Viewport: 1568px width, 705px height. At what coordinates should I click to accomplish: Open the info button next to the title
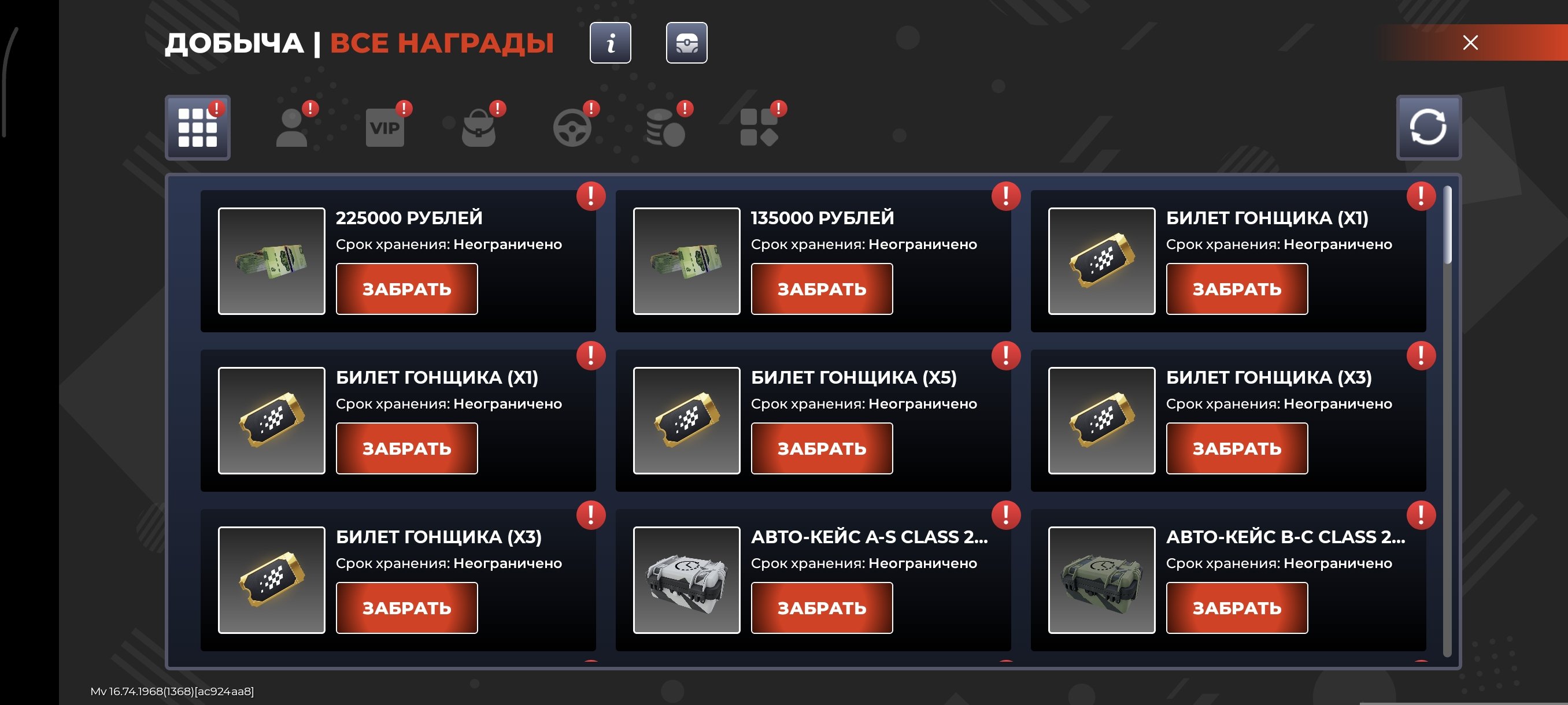click(x=610, y=43)
